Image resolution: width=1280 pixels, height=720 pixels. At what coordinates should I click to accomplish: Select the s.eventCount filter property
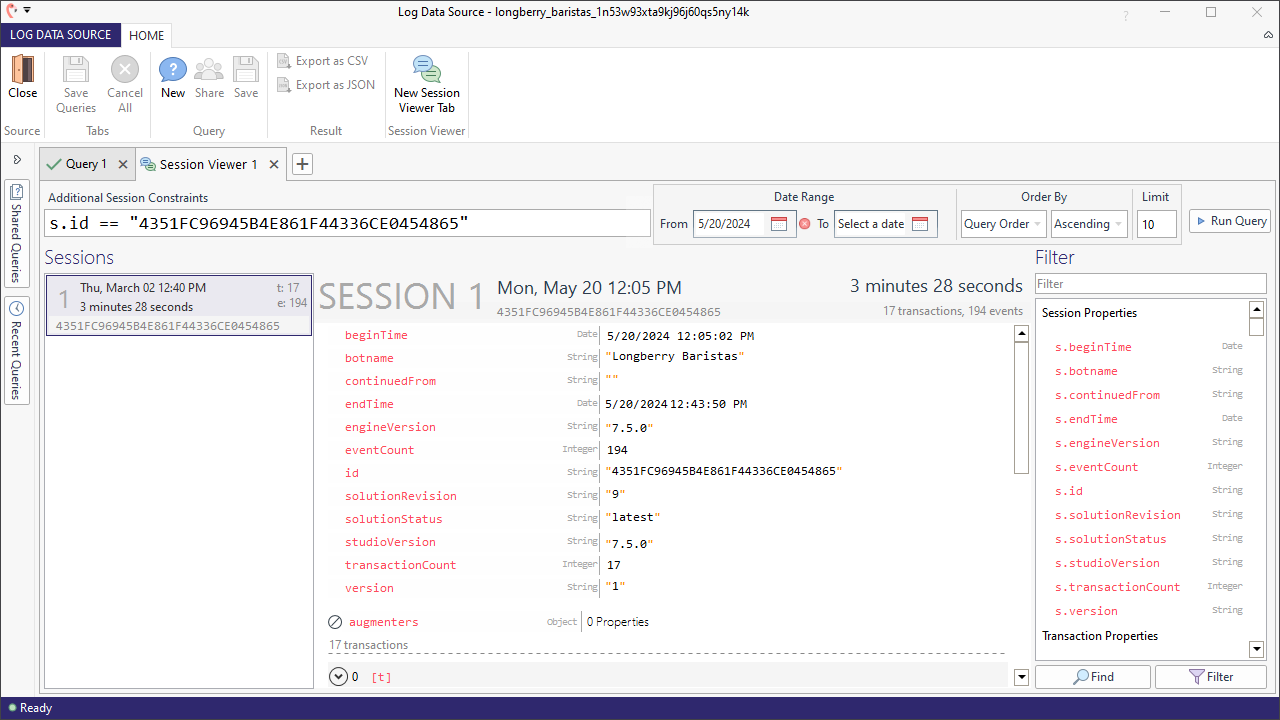point(1097,467)
